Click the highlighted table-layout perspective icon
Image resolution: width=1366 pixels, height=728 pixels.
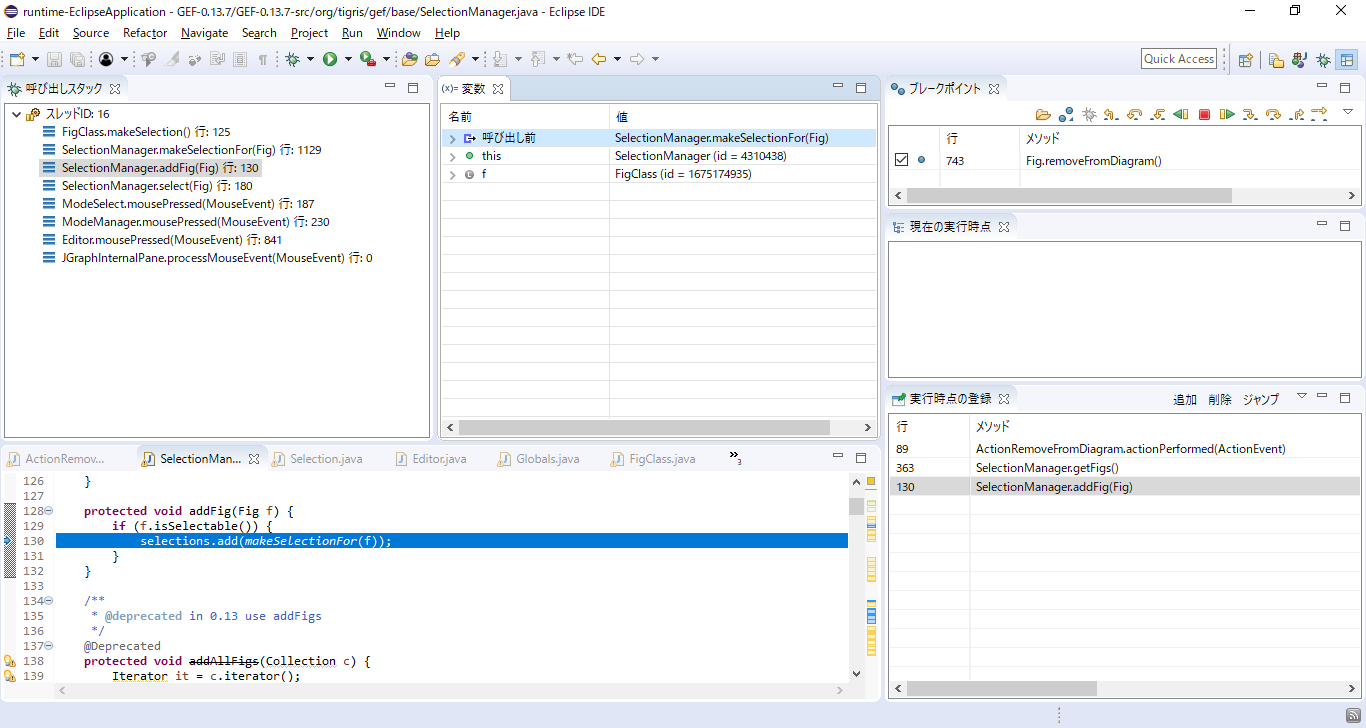coord(1347,60)
